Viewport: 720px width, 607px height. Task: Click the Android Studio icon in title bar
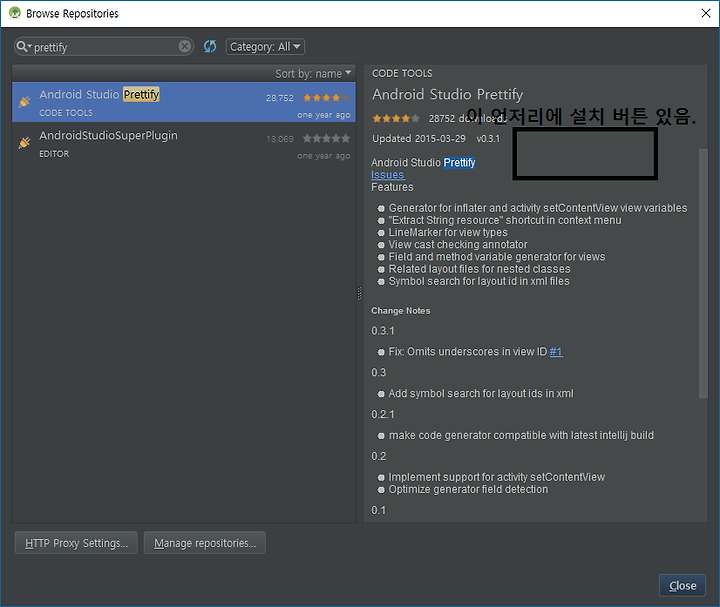point(15,13)
